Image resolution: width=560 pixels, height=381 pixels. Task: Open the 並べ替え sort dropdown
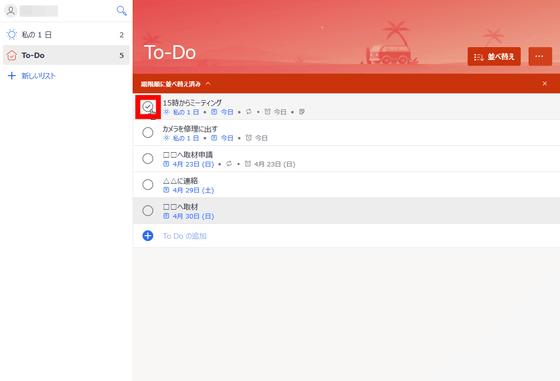(494, 56)
